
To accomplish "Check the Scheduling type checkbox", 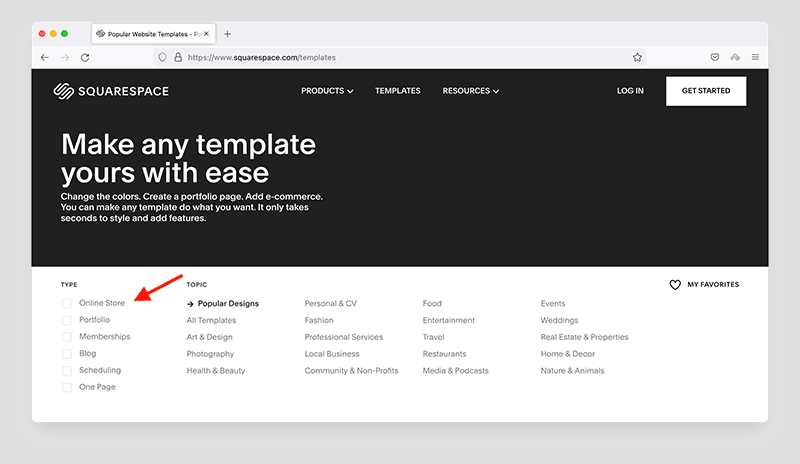I will tap(67, 371).
